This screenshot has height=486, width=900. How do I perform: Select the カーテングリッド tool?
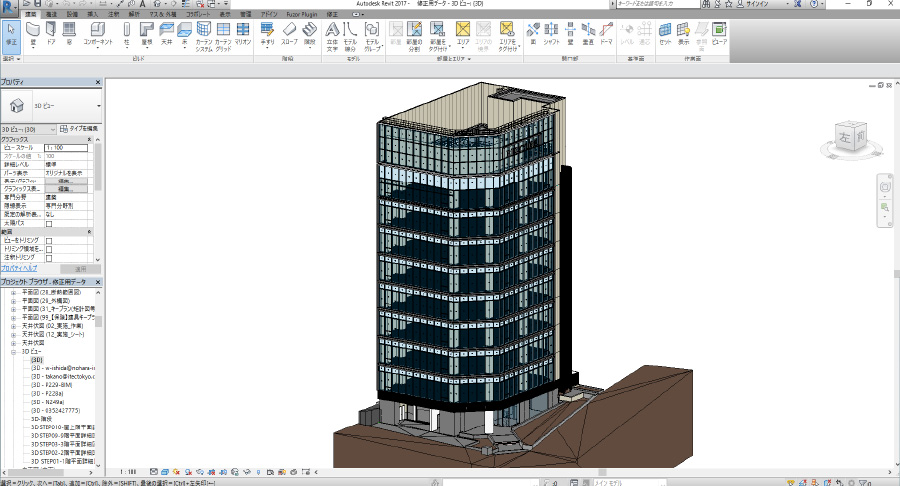point(223,36)
